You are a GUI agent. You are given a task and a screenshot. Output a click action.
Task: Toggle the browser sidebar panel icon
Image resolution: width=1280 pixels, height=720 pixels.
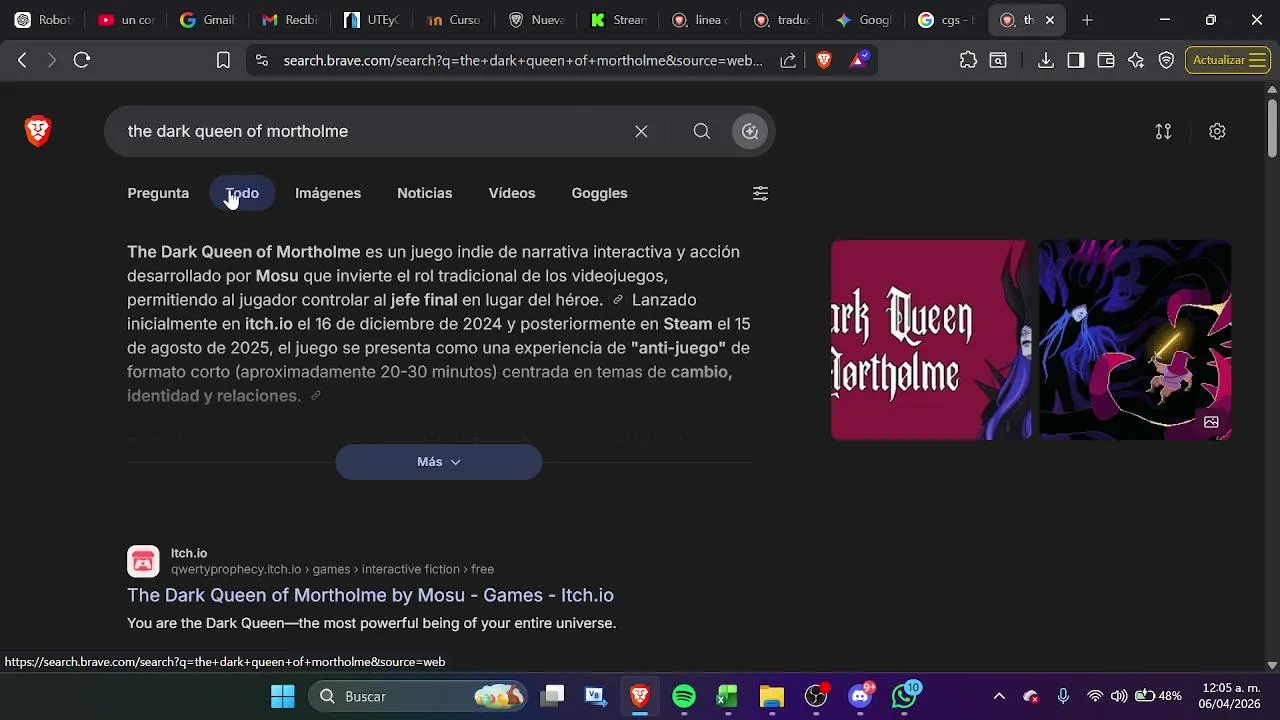click(x=1076, y=60)
